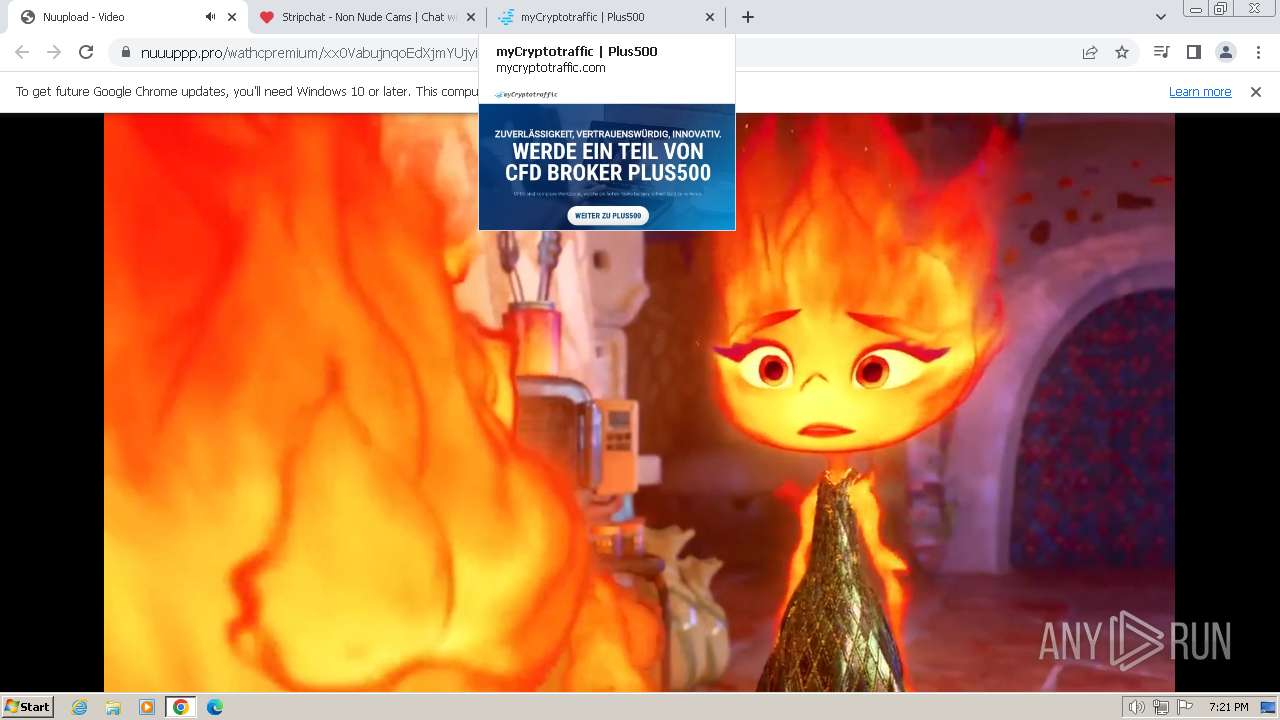Toggle the Chrome side panel
Screen dimensions: 1280x720
coord(1193,52)
